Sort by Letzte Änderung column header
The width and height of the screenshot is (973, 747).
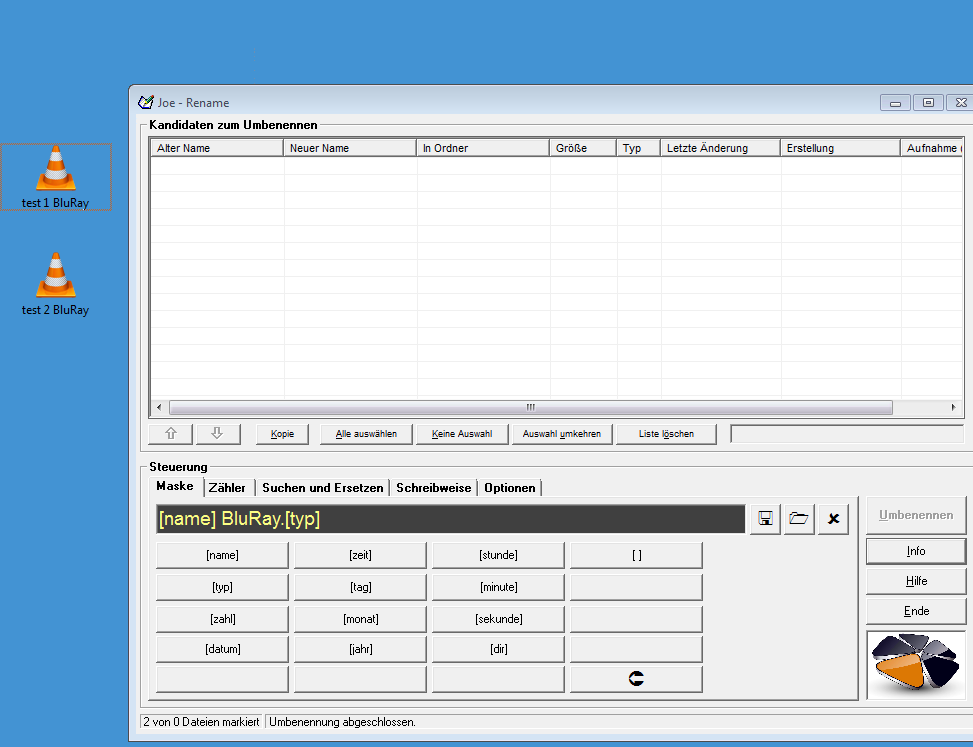[720, 148]
